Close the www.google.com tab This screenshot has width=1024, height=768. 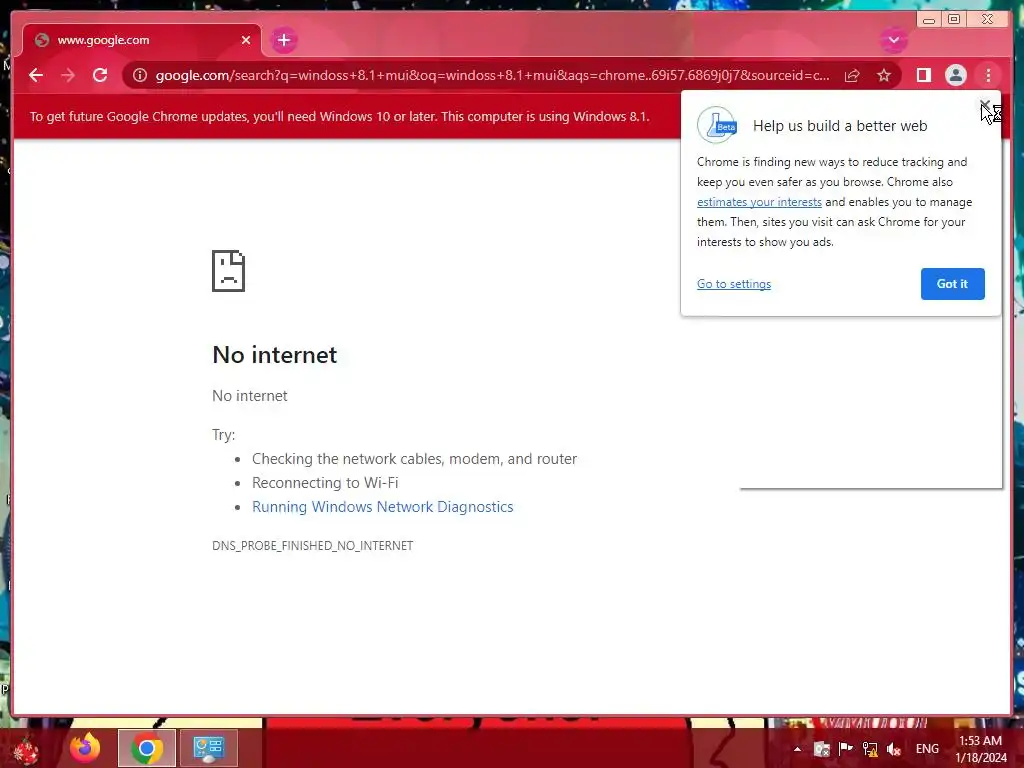[x=246, y=40]
